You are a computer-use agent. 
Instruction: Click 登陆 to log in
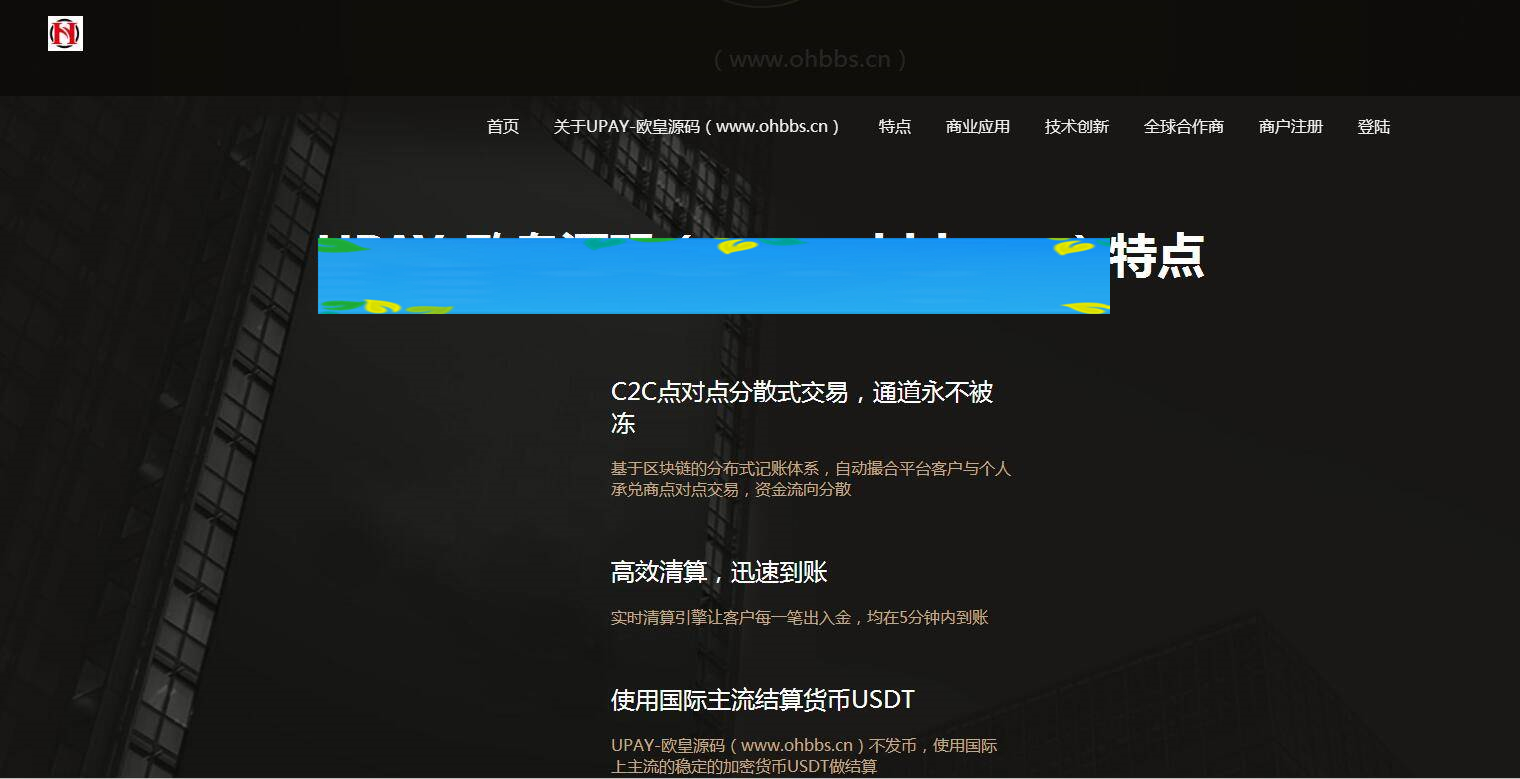(x=1374, y=126)
